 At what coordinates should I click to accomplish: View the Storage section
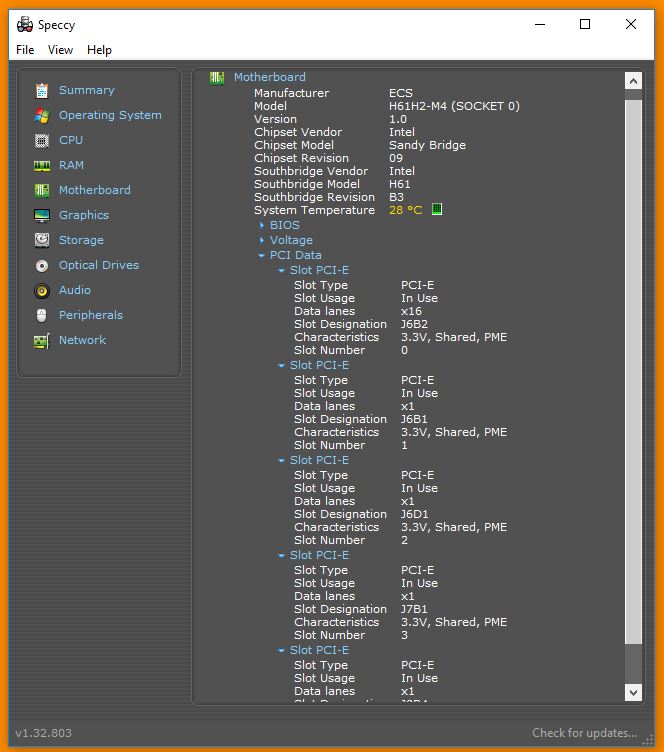point(81,240)
